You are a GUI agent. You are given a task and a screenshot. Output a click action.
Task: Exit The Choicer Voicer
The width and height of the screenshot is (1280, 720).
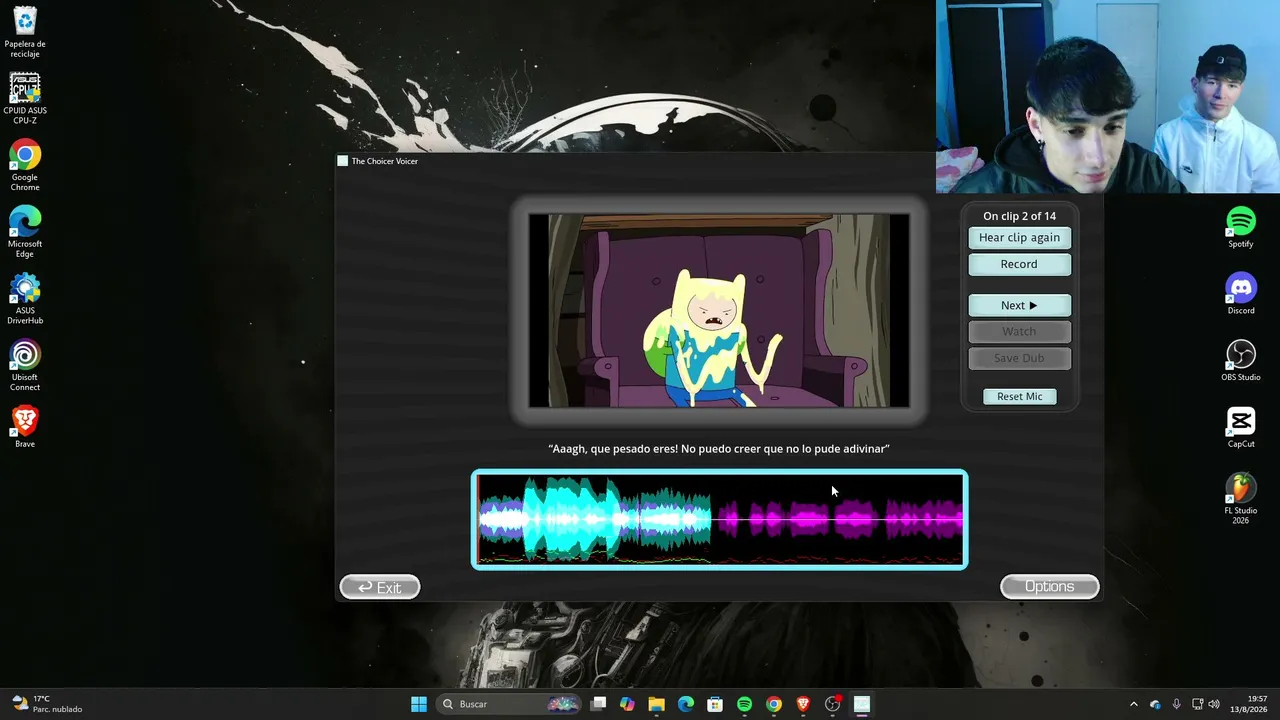[380, 587]
